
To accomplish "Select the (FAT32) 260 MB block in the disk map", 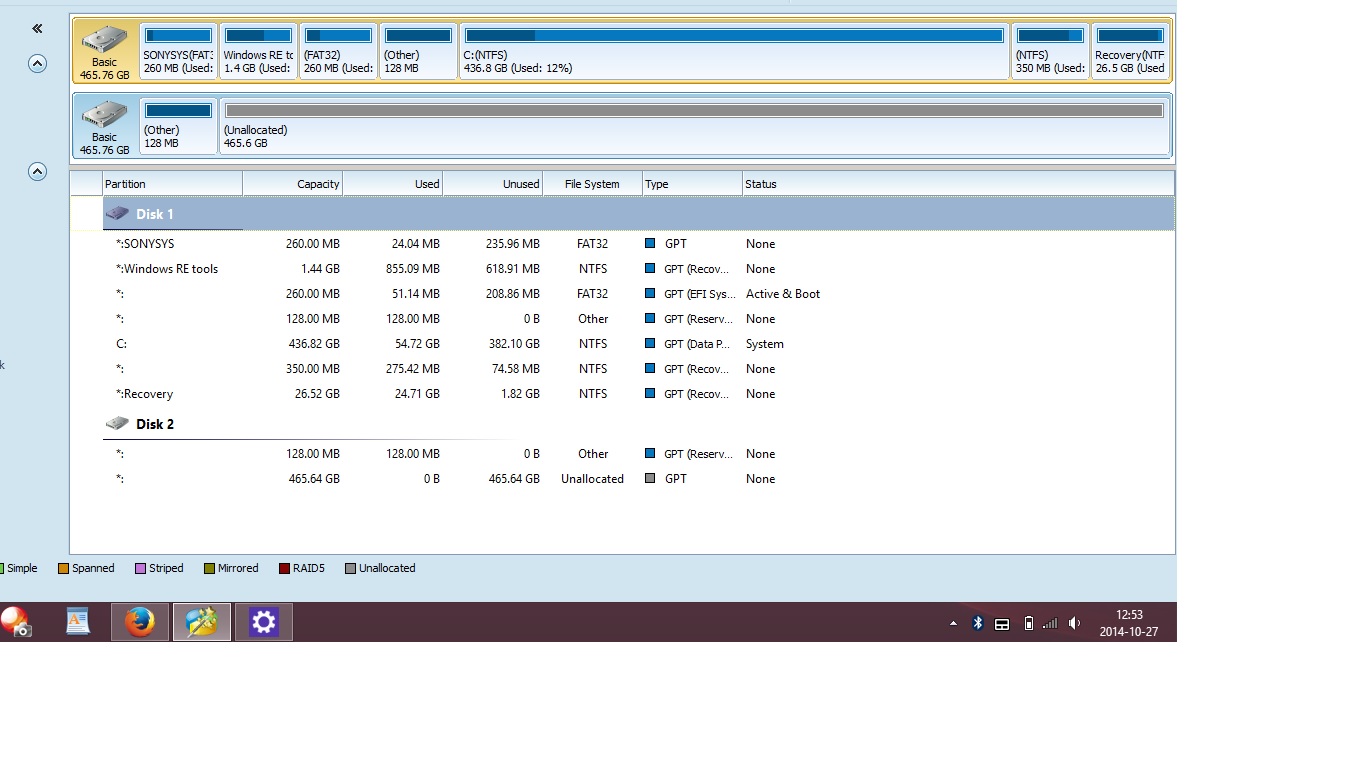I will [x=339, y=51].
